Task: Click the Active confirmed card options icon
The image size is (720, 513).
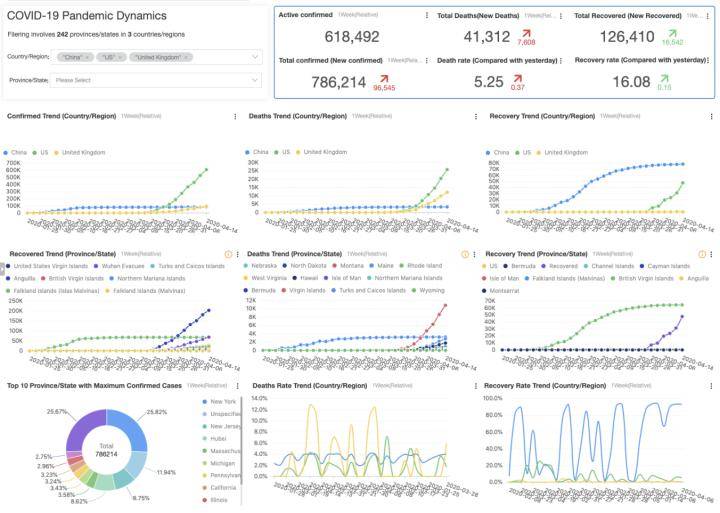Action: (429, 16)
